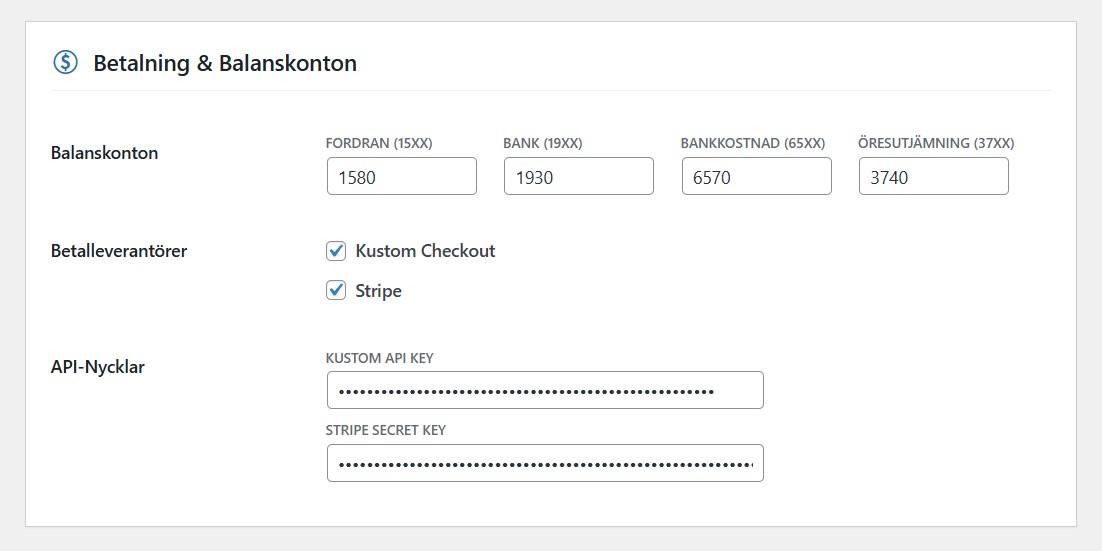Click the Bankkostnad field showing 6570

point(756,177)
